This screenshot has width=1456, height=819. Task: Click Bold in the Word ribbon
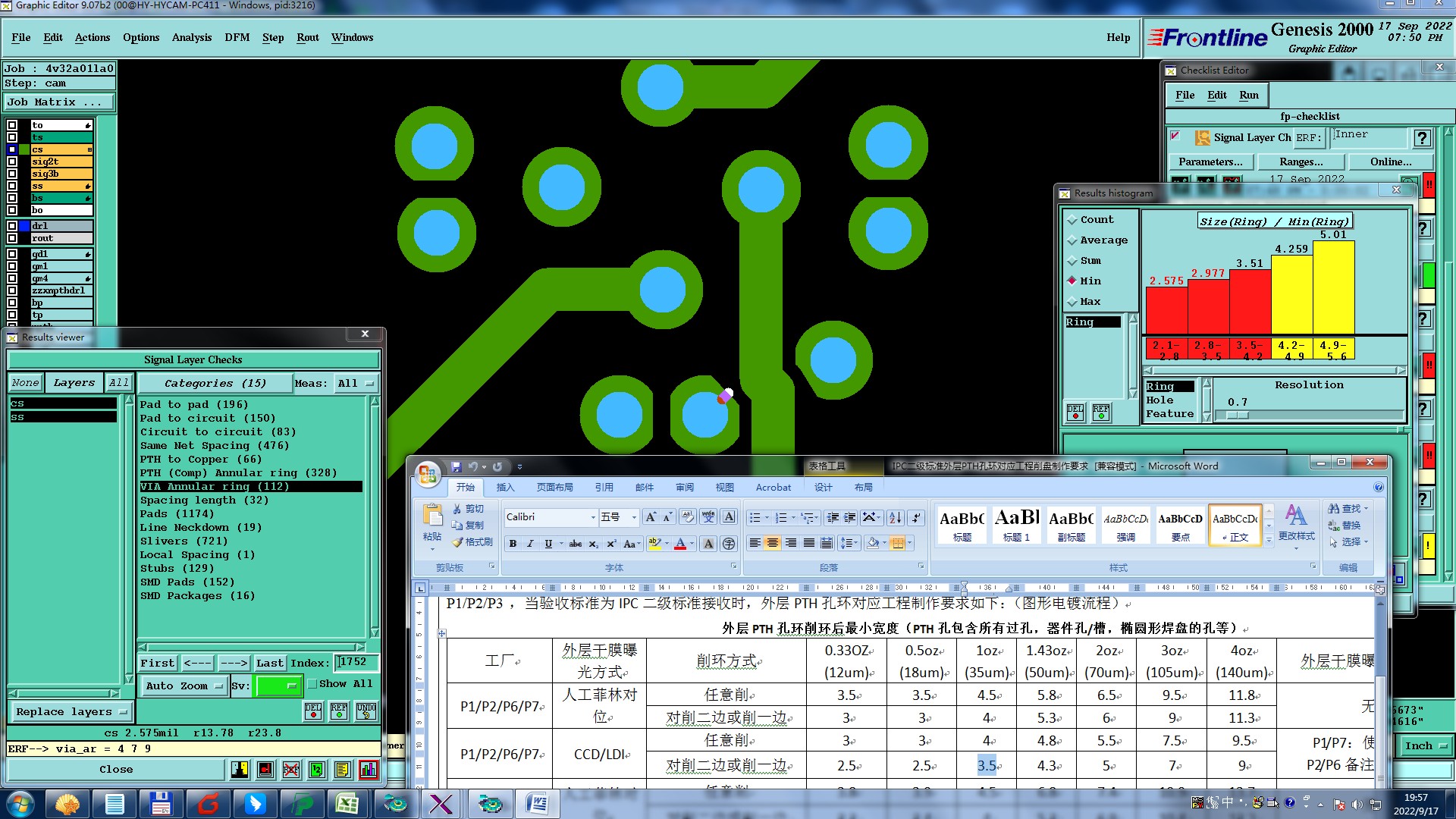pos(513,544)
